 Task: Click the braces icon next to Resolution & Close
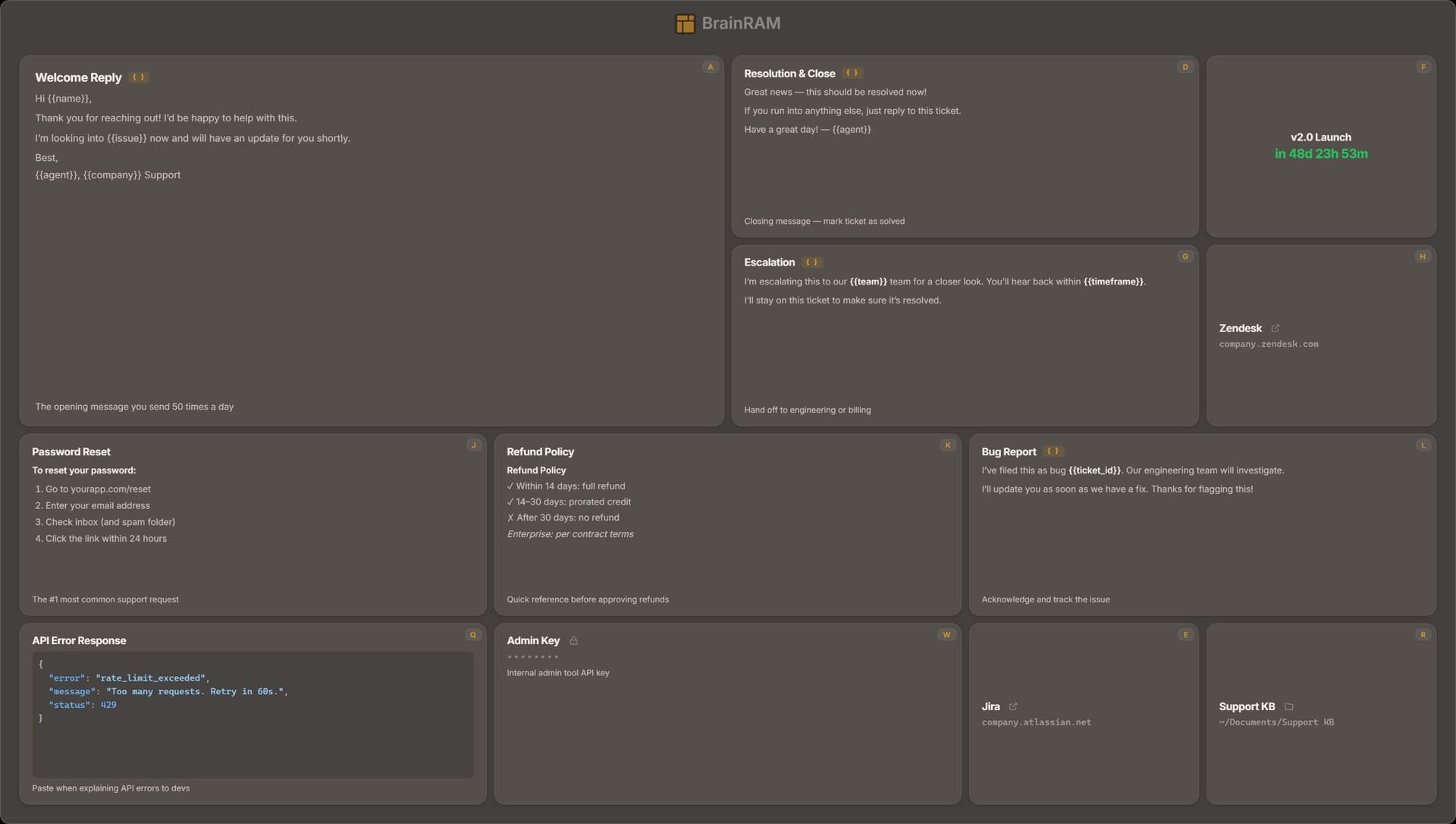[852, 74]
